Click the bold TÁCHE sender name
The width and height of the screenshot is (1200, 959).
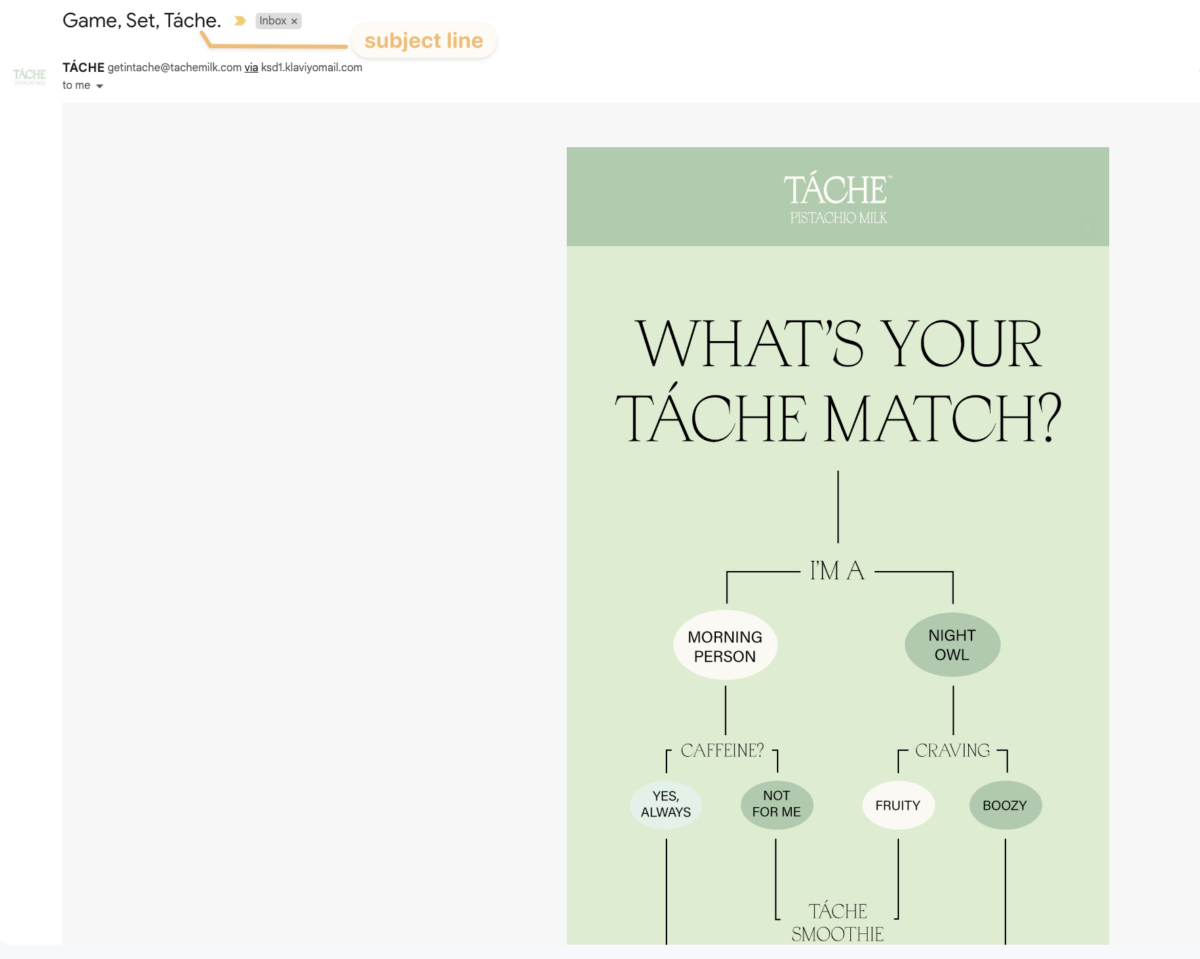pyautogui.click(x=83, y=67)
